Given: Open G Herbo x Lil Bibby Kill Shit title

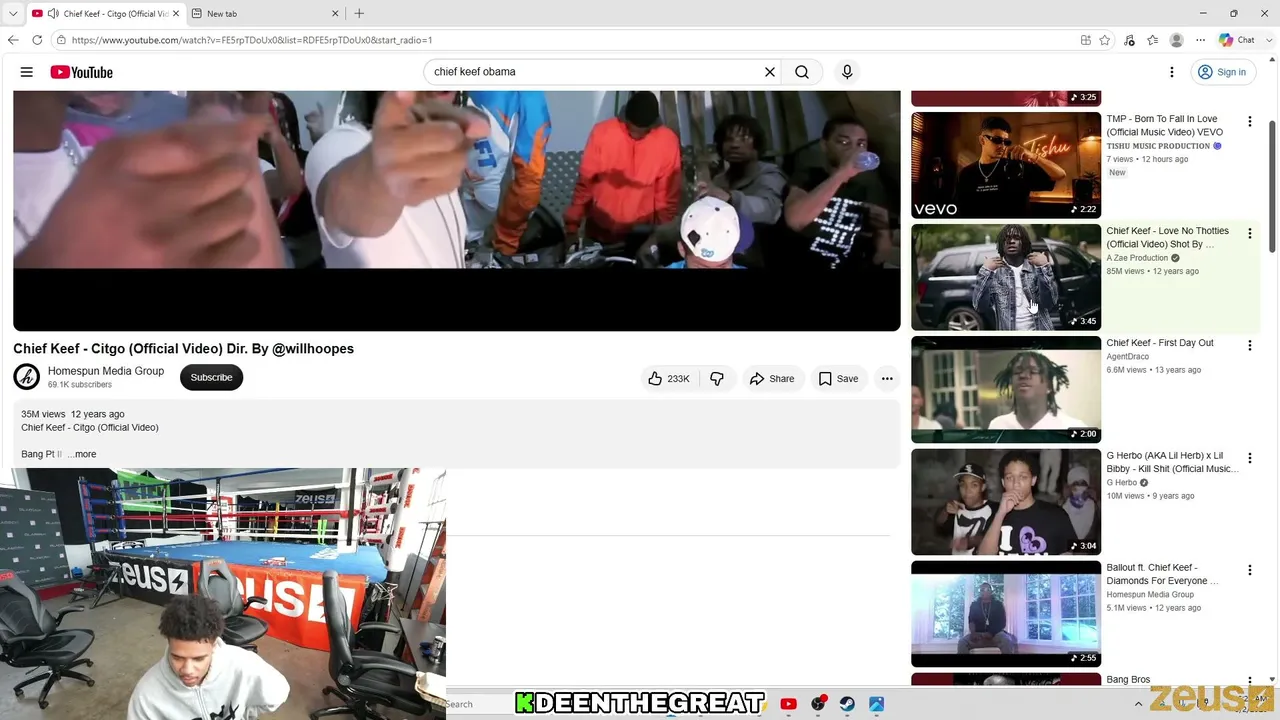Looking at the screenshot, I should pyautogui.click(x=1172, y=462).
